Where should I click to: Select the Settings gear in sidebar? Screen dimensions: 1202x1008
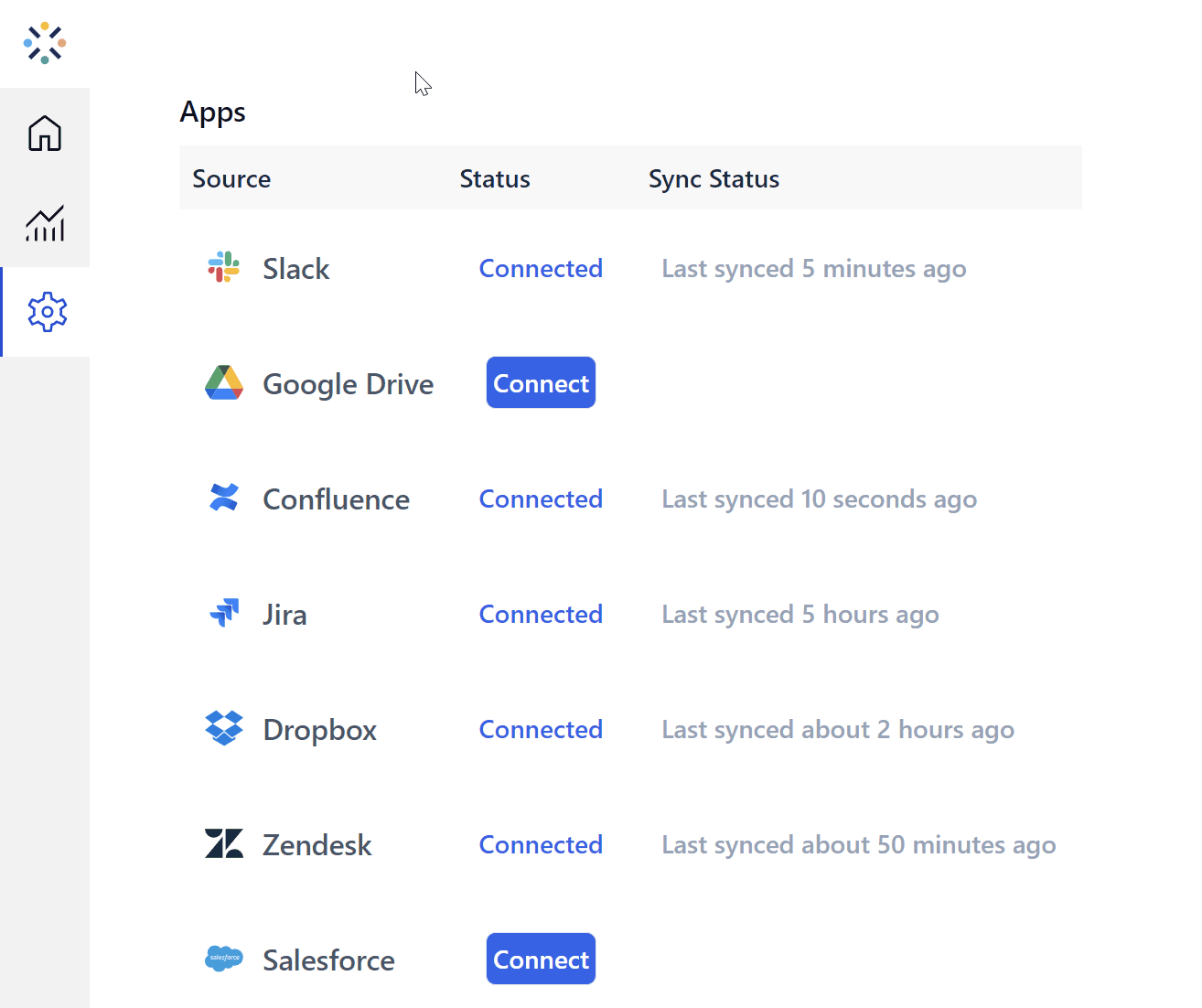pos(47,313)
